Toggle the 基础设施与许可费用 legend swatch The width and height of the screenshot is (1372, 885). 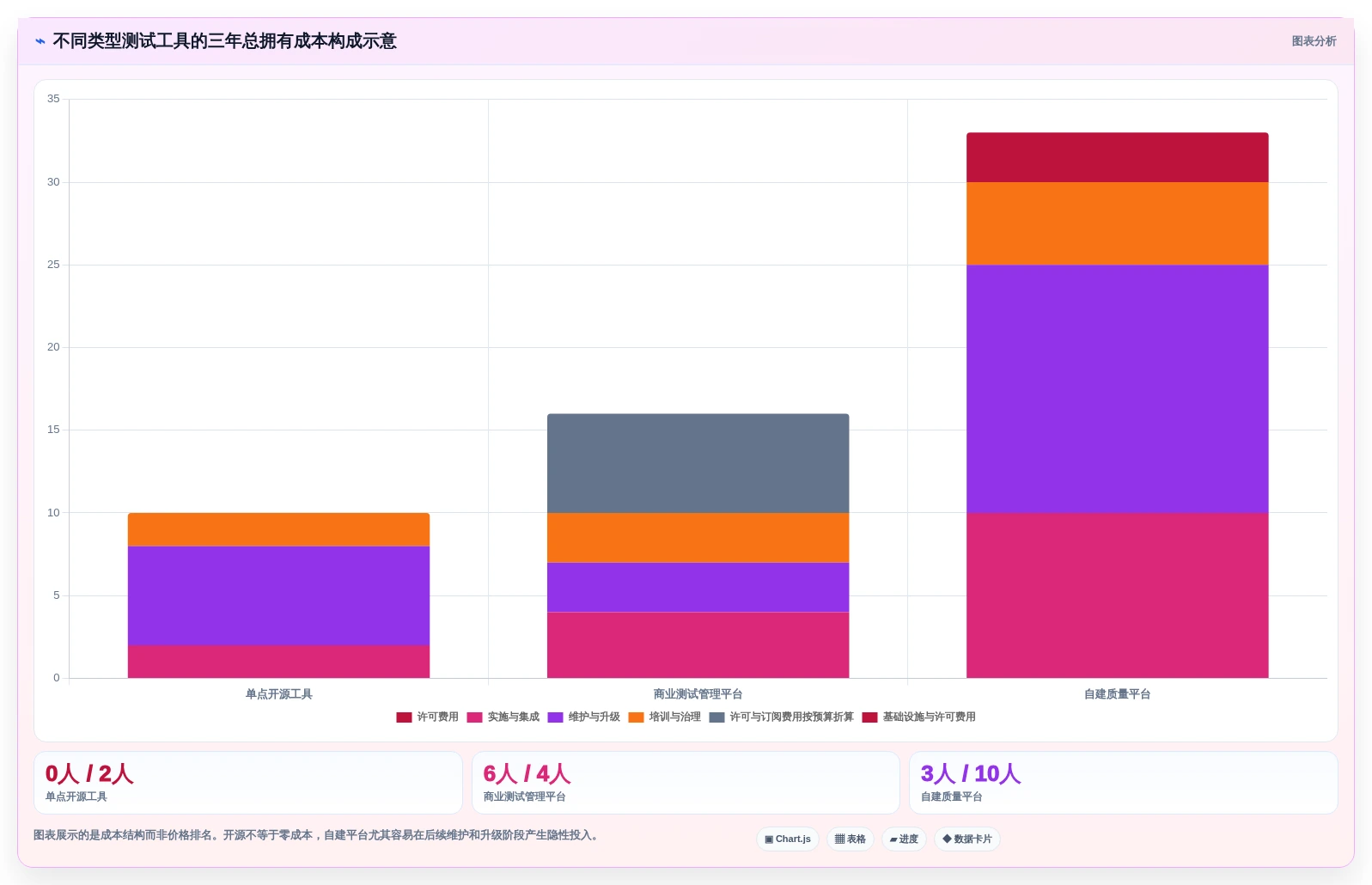(x=869, y=717)
